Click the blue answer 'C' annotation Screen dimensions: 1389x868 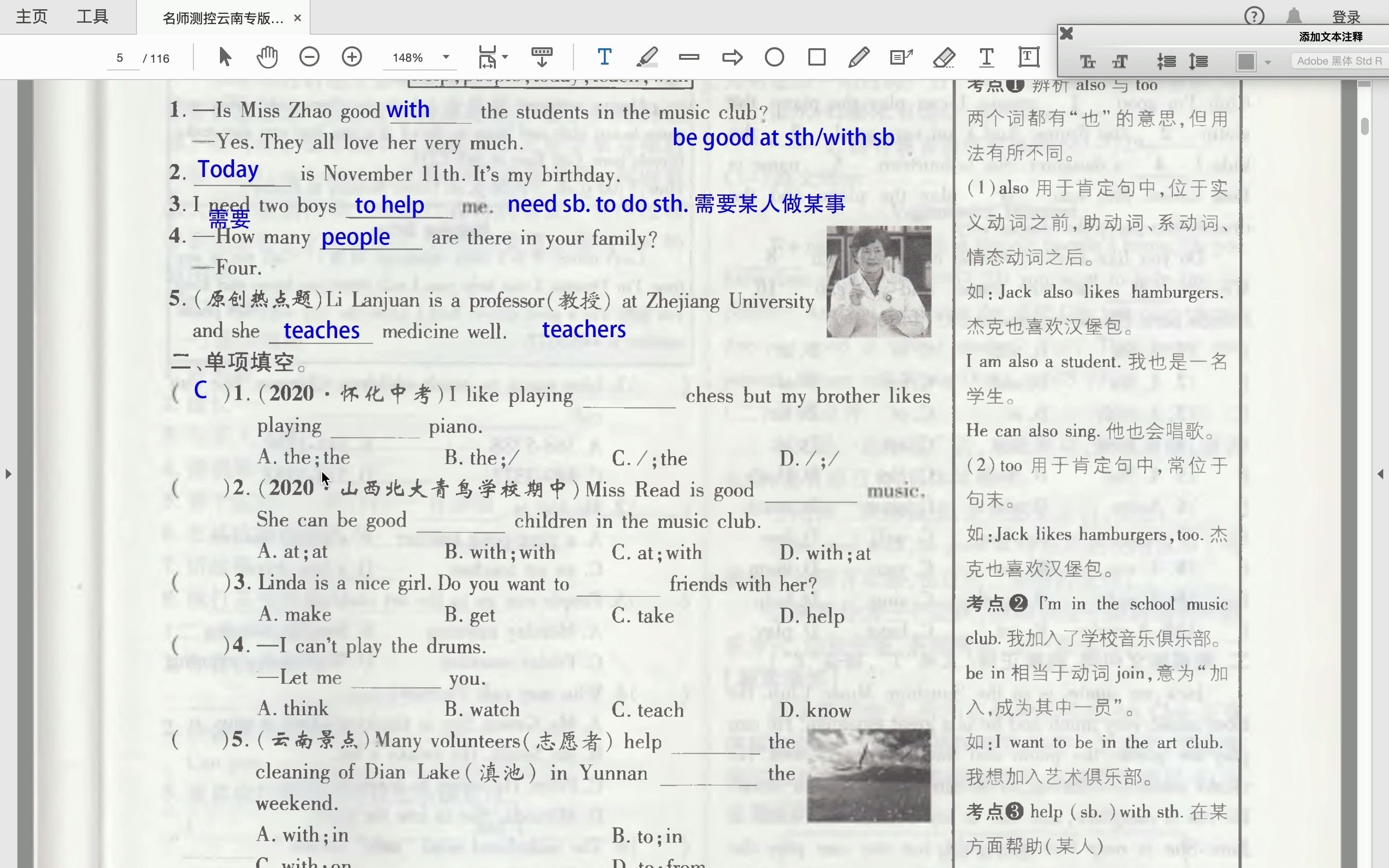click(x=200, y=391)
